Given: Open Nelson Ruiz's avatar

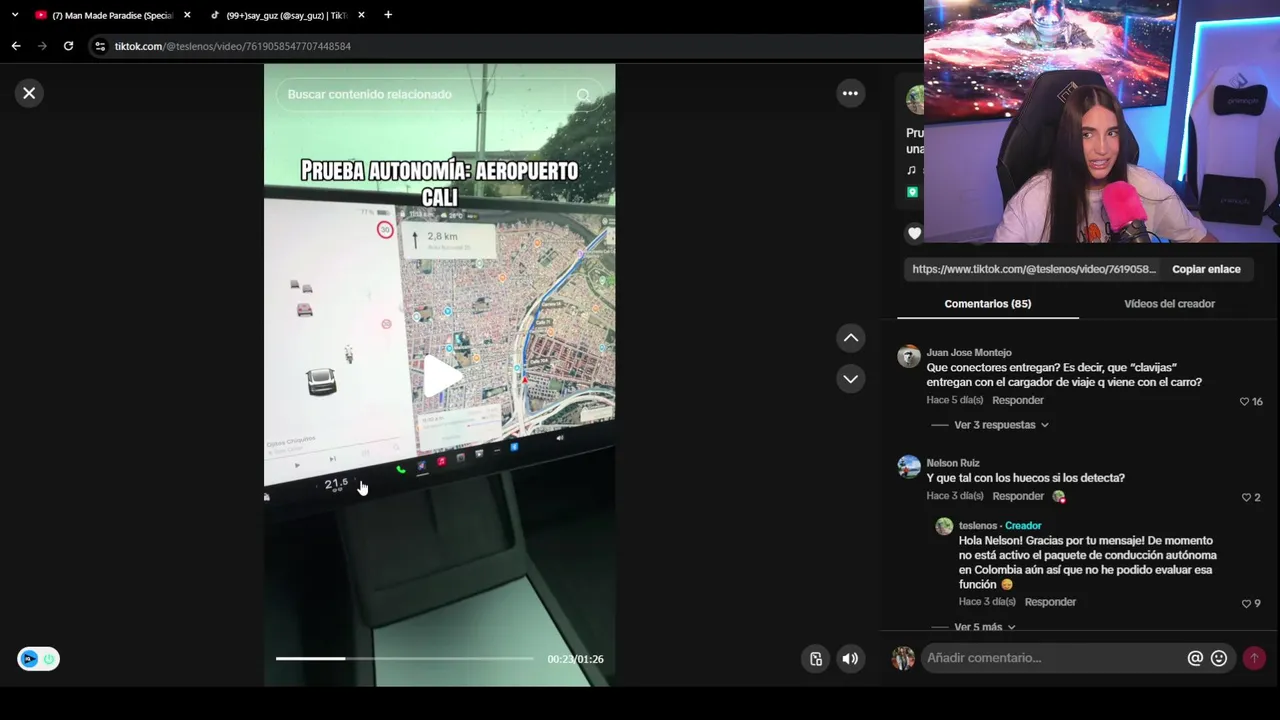Looking at the screenshot, I should 909,467.
